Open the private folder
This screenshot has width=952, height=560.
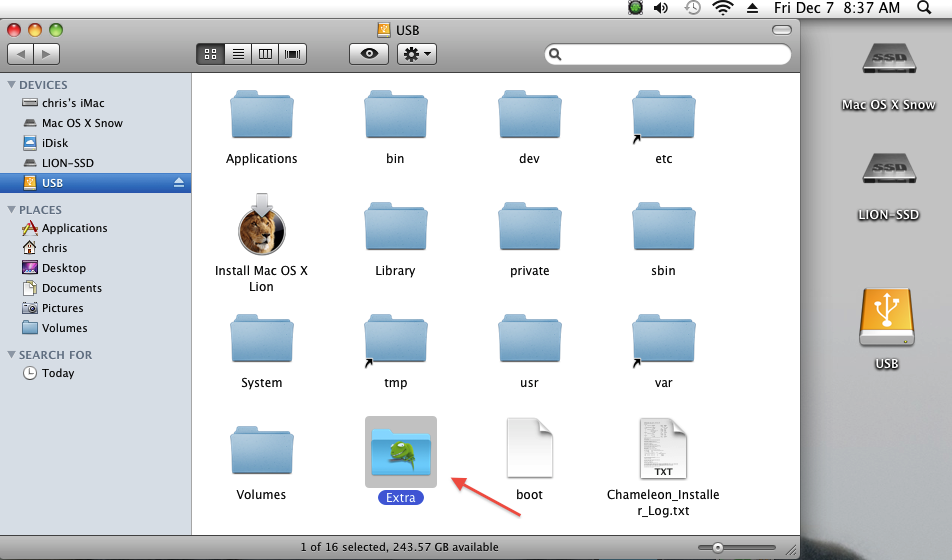click(x=529, y=227)
